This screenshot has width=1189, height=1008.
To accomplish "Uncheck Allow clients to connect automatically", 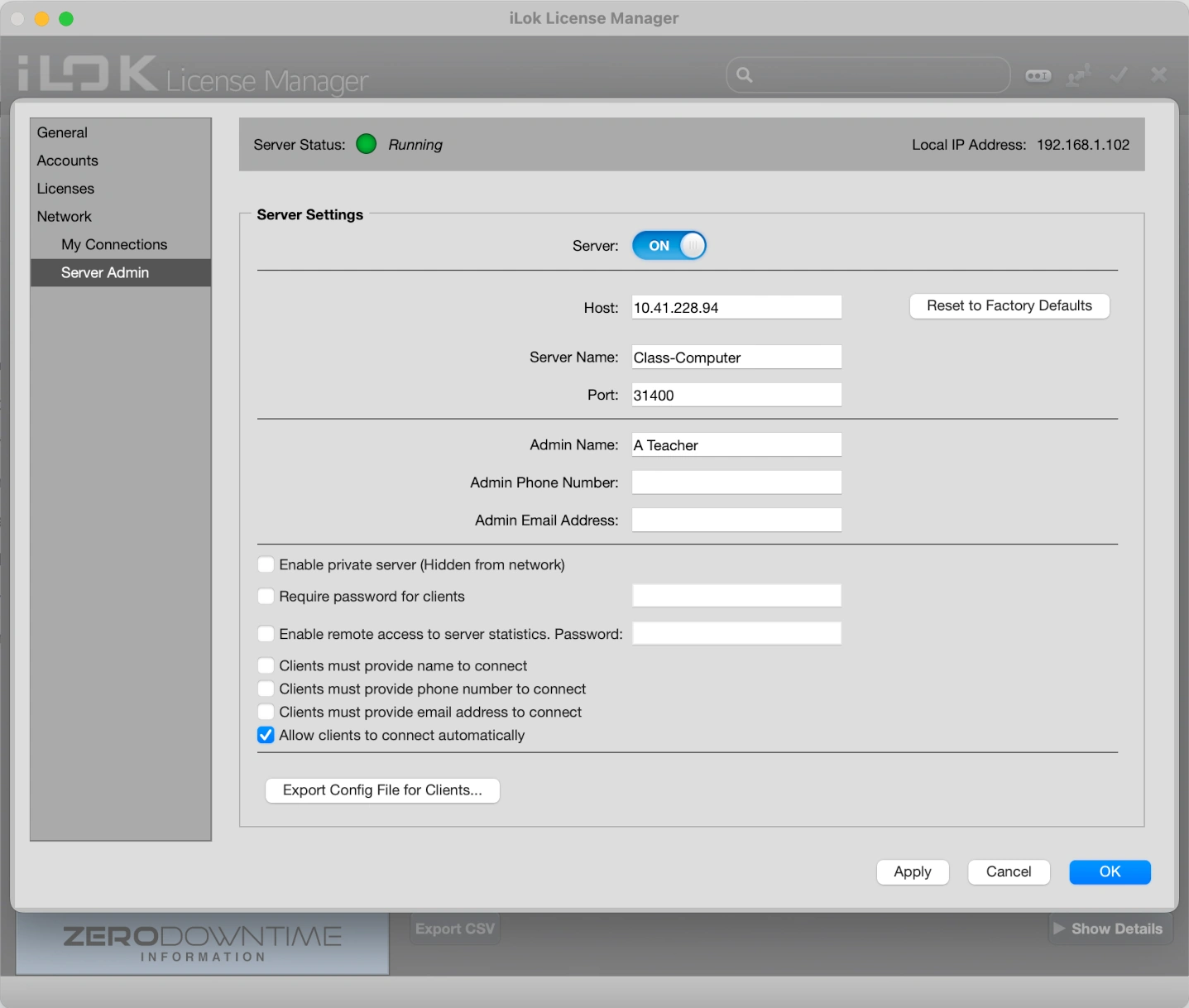I will click(x=266, y=736).
